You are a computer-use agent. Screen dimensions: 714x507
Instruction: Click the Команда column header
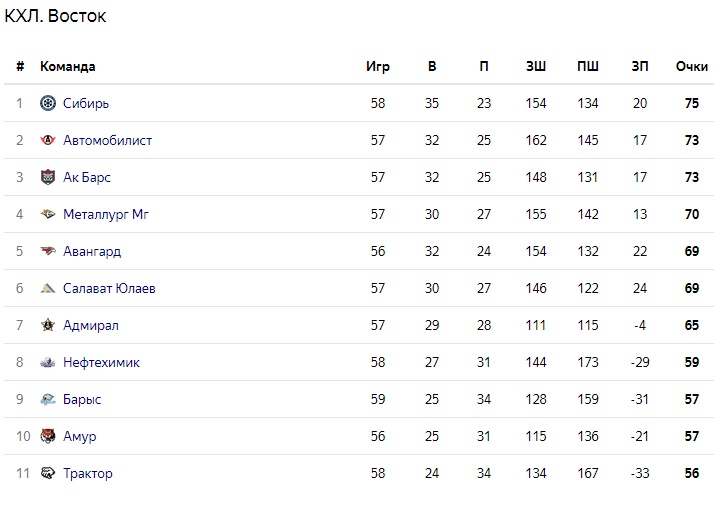[68, 67]
